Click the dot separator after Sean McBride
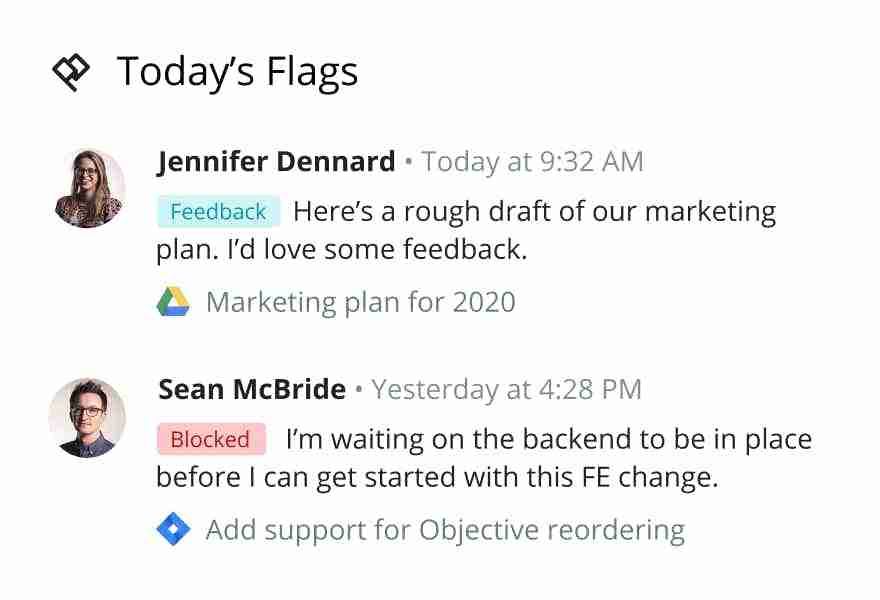Image resolution: width=880 pixels, height=600 pixels. click(359, 390)
